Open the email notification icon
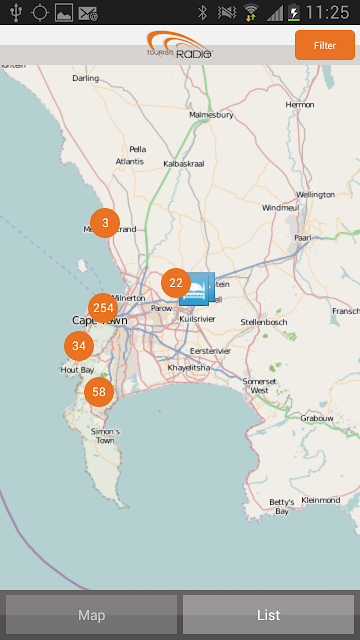Image resolution: width=360 pixels, height=640 pixels. click(x=88, y=13)
